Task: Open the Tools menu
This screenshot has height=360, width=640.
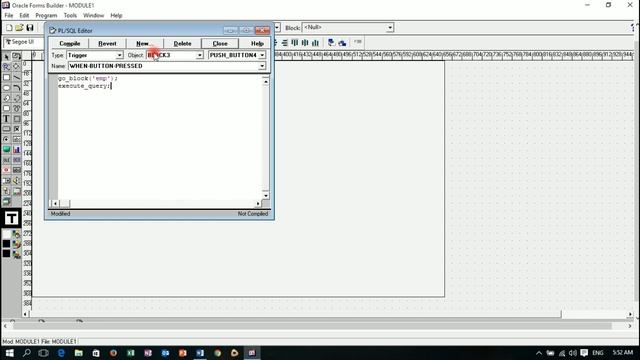Action: 70,16
